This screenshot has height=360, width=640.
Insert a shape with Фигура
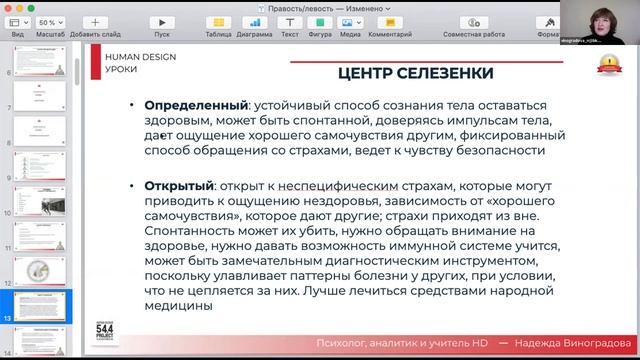320,22
